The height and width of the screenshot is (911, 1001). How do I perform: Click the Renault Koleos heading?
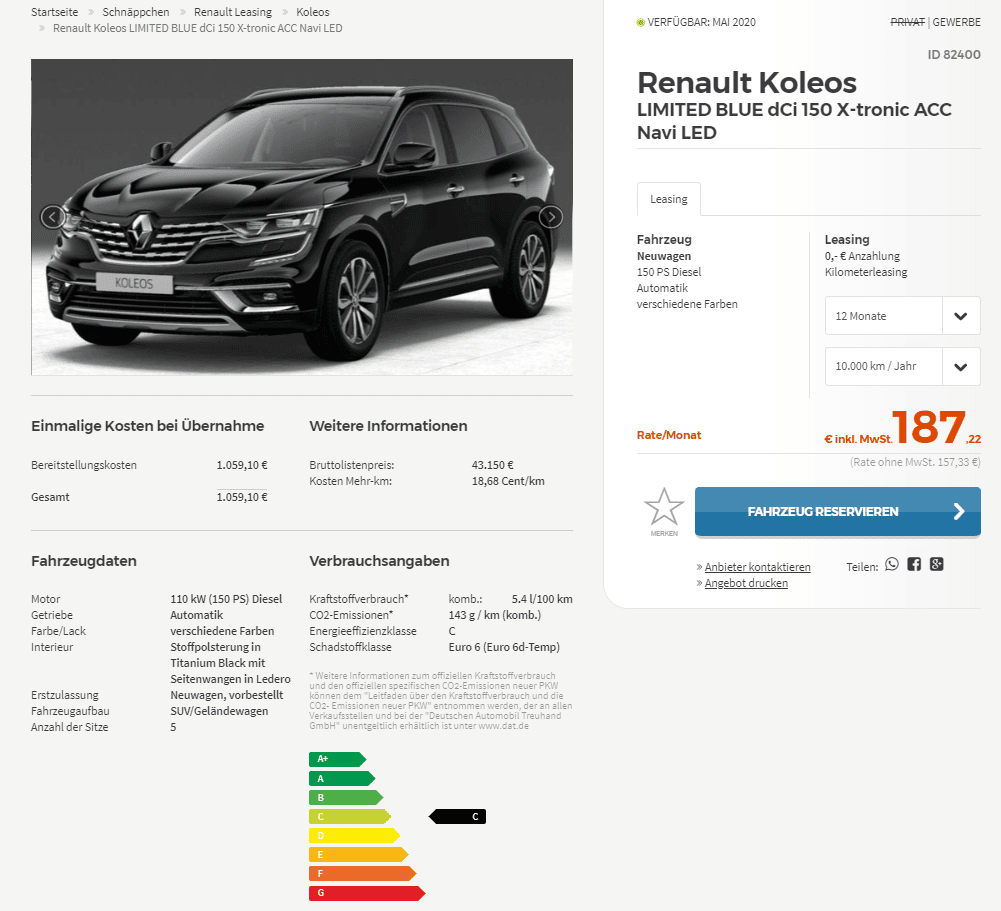(x=747, y=83)
